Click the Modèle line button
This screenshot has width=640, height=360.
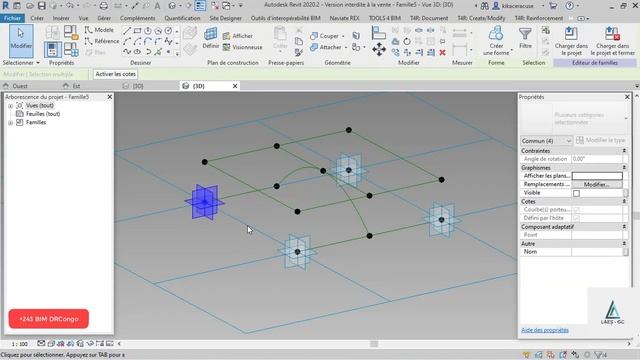[x=99, y=30]
